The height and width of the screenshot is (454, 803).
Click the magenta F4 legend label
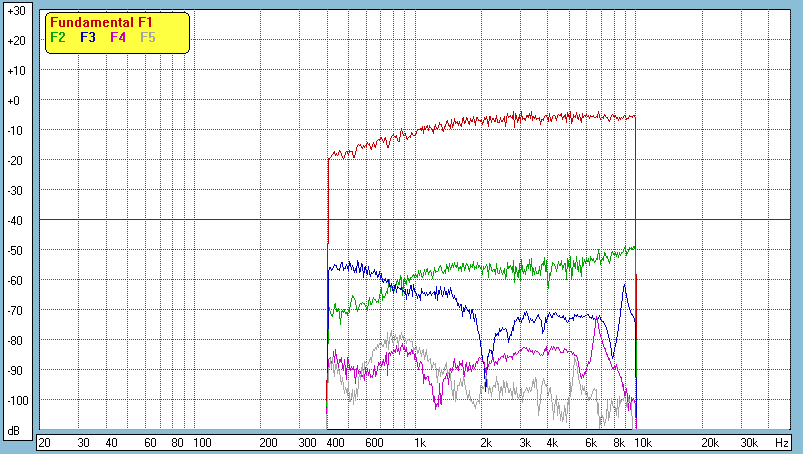pos(118,37)
